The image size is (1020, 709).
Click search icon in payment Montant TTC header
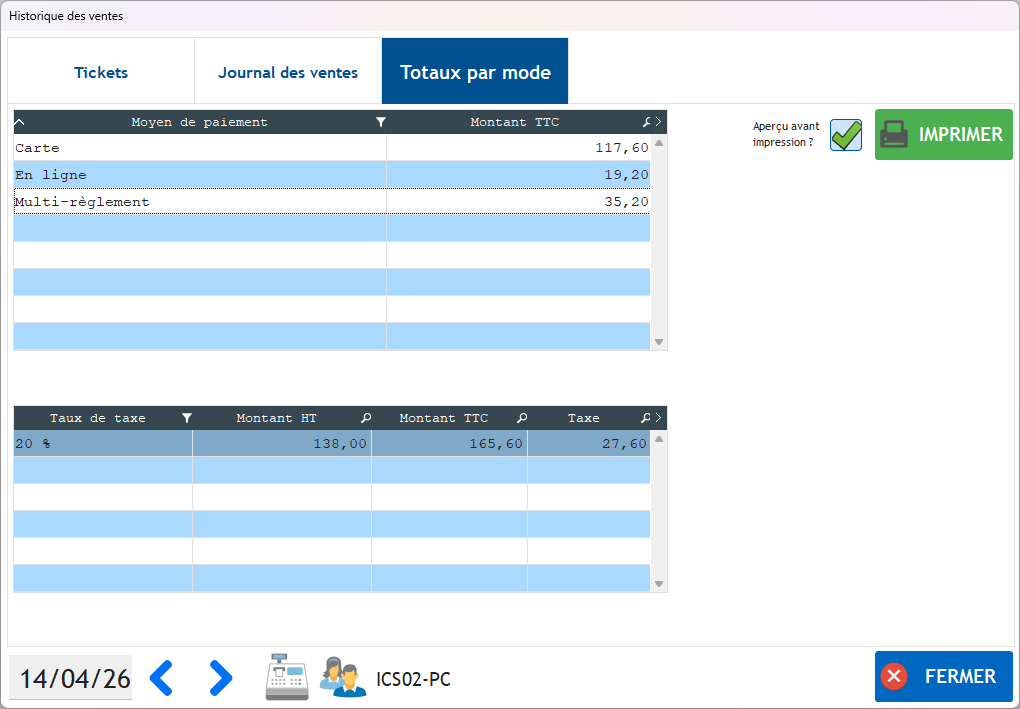point(646,122)
